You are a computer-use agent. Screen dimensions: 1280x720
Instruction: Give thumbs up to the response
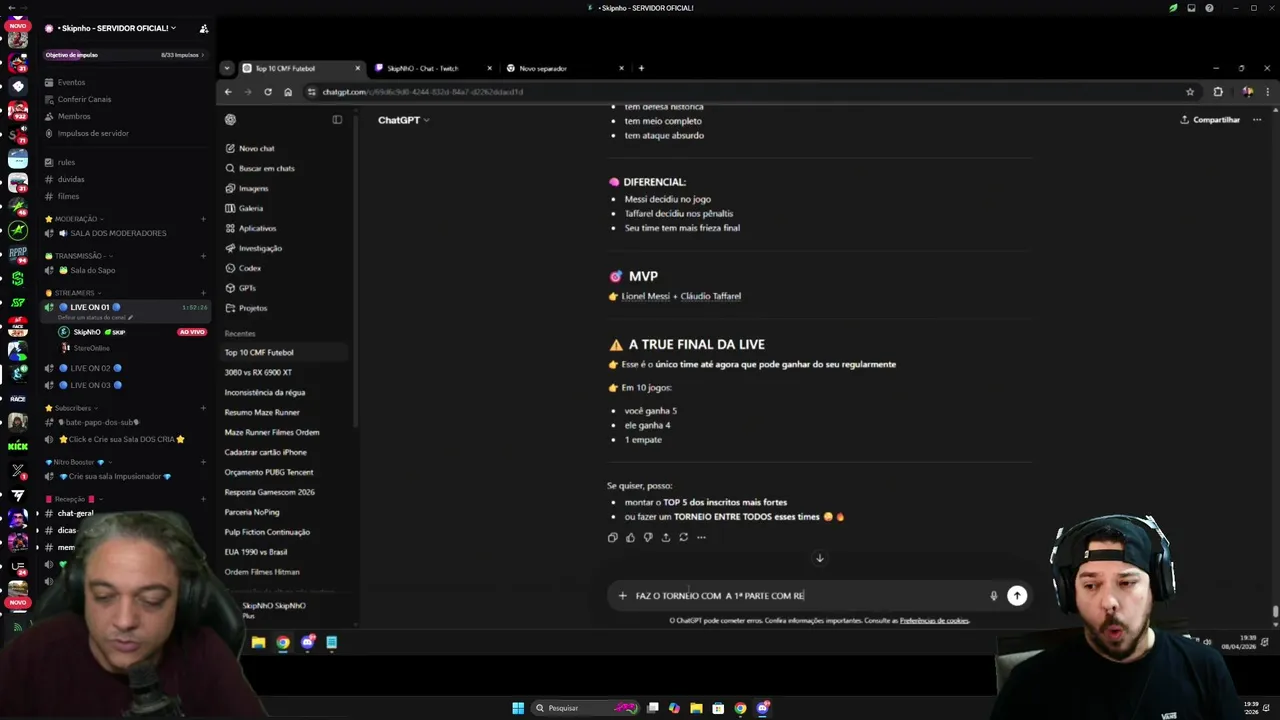pyautogui.click(x=630, y=537)
